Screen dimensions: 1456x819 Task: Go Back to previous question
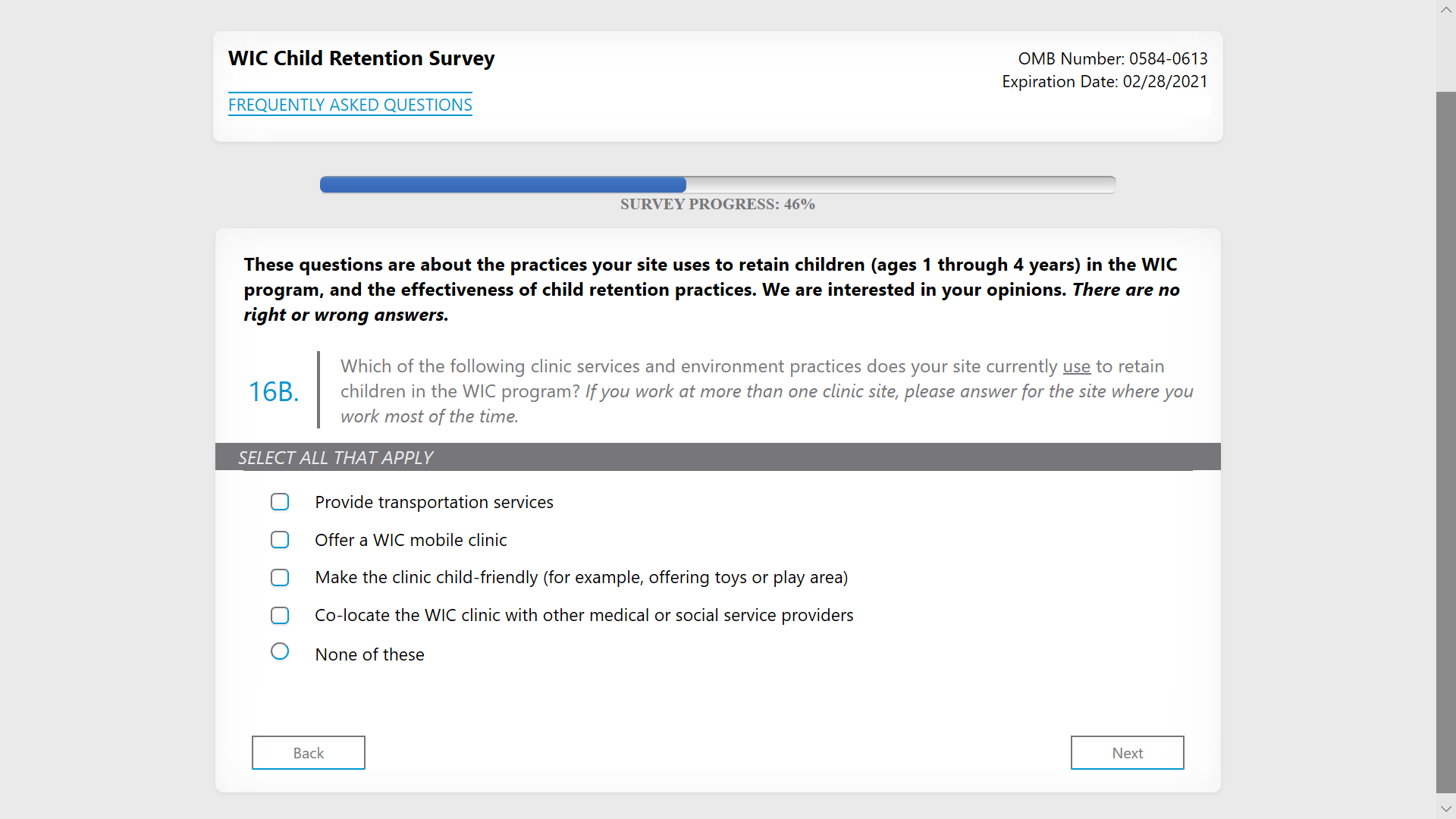[x=308, y=752]
